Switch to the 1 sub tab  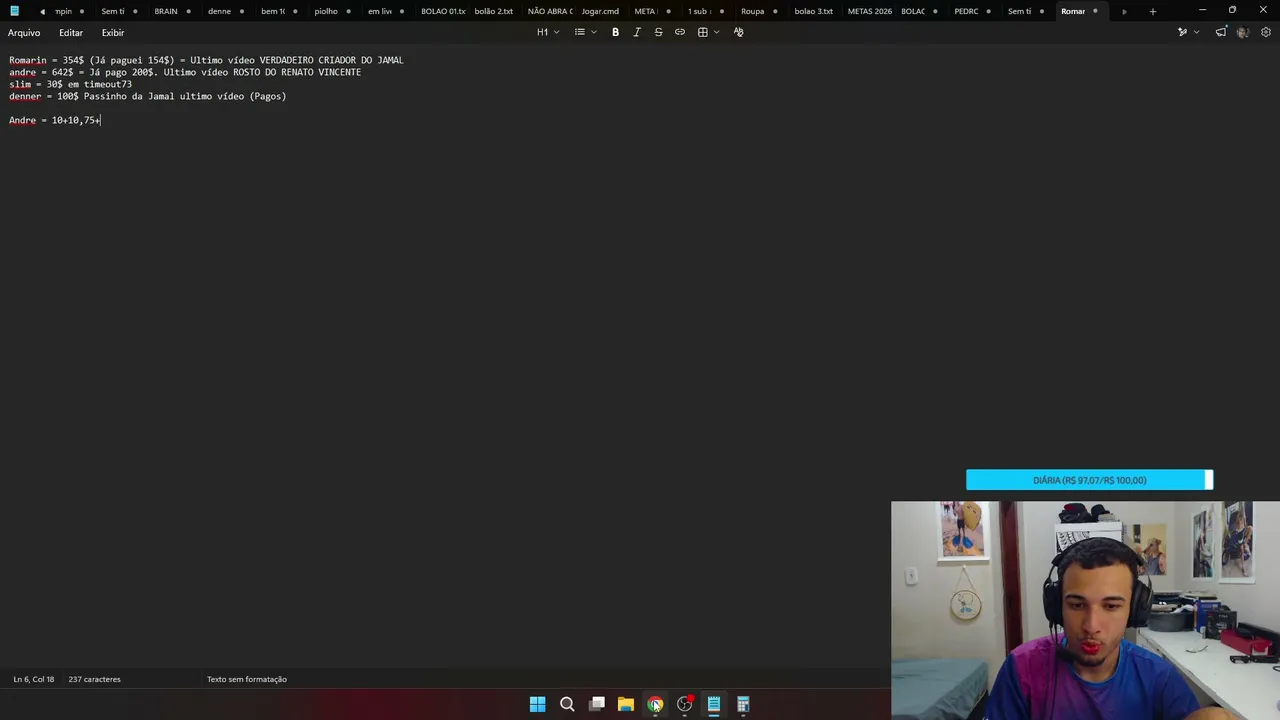tap(699, 11)
